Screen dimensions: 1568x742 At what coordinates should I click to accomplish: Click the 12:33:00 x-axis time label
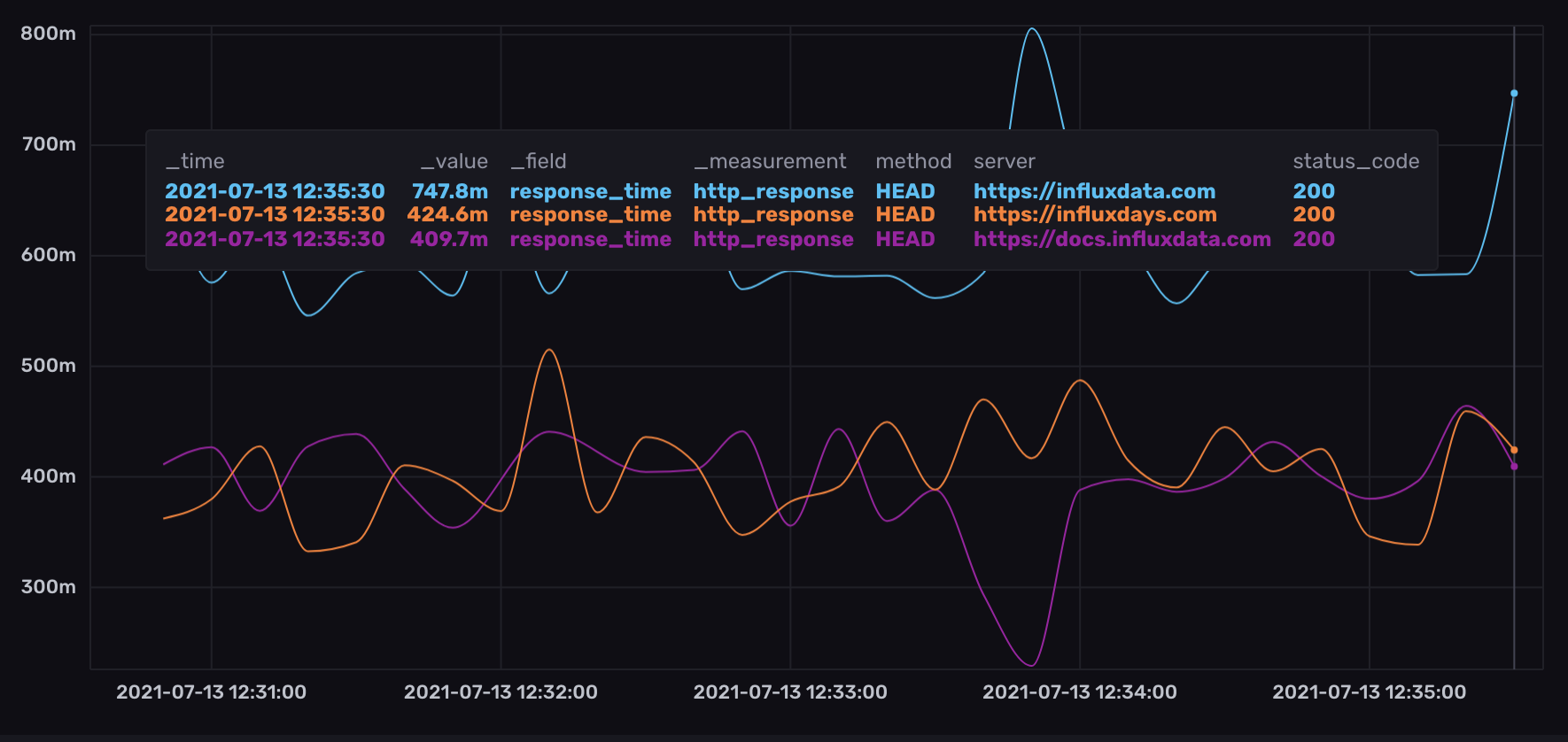click(790, 692)
